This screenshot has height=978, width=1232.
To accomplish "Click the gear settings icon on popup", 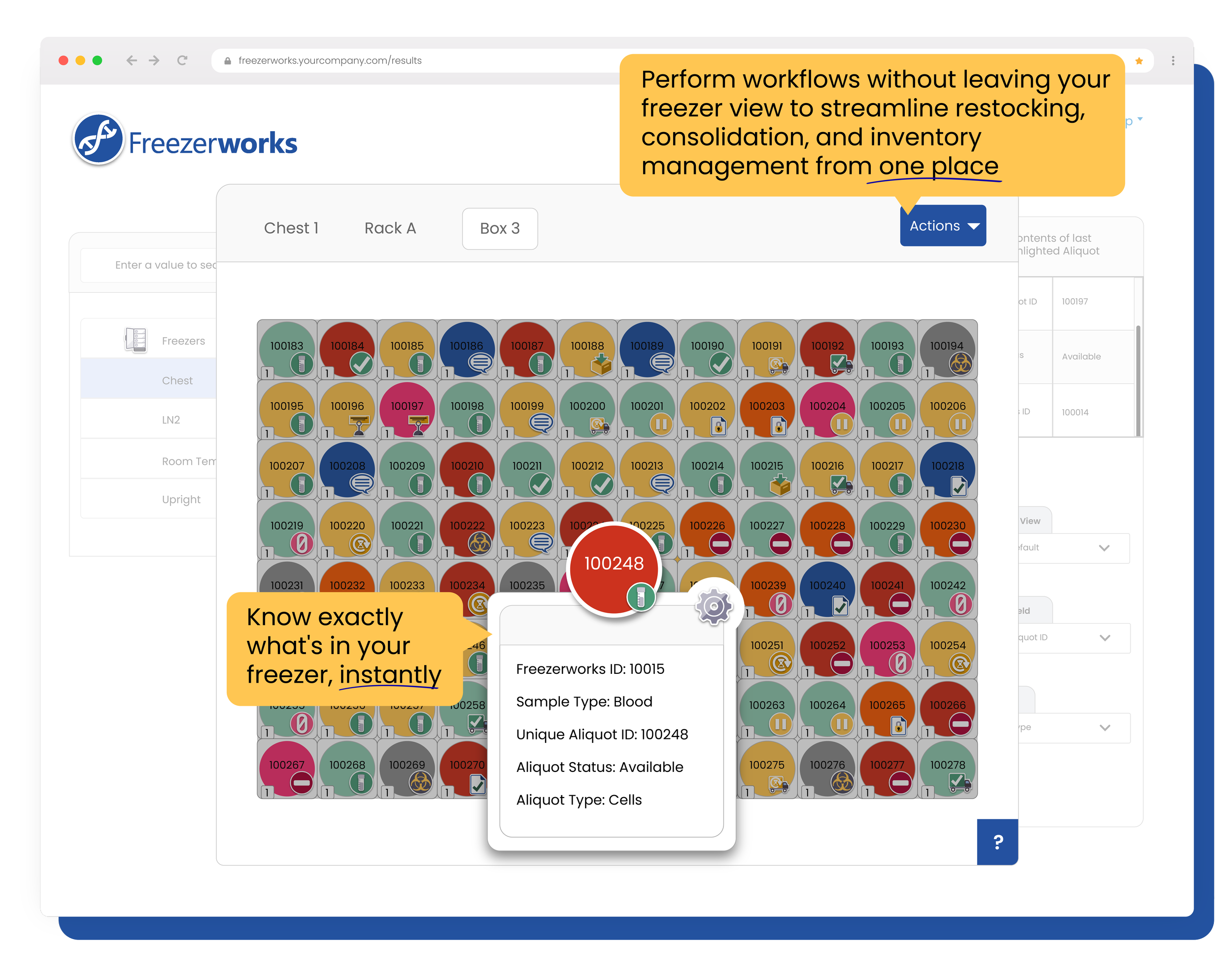I will pyautogui.click(x=713, y=606).
